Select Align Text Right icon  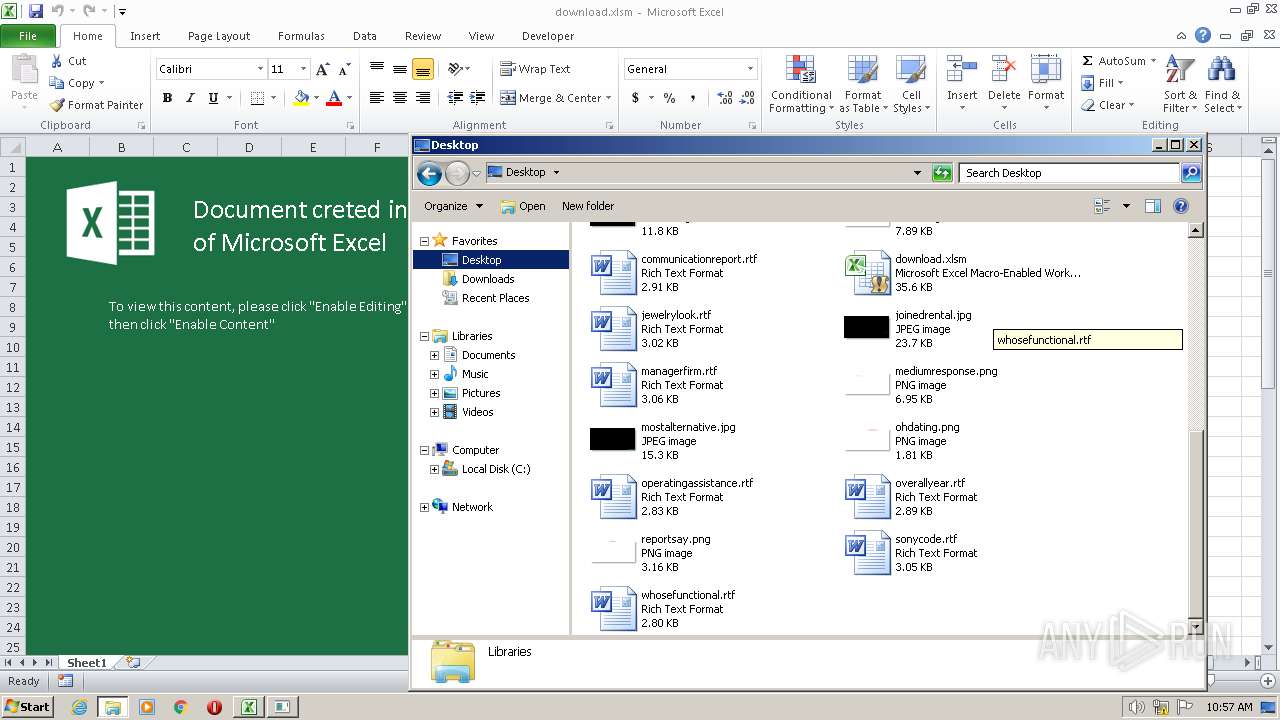tap(422, 98)
